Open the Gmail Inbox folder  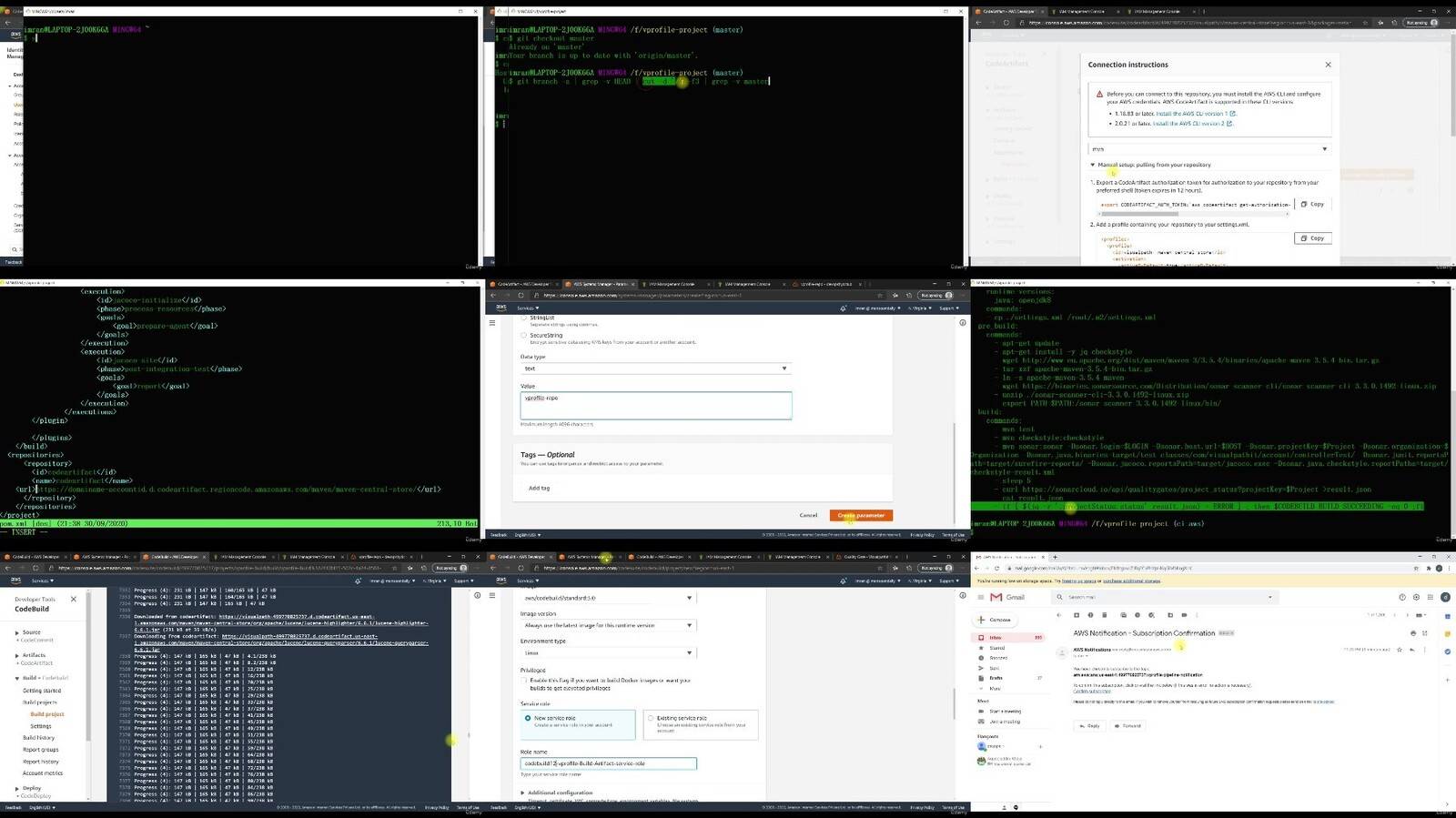(1007, 638)
